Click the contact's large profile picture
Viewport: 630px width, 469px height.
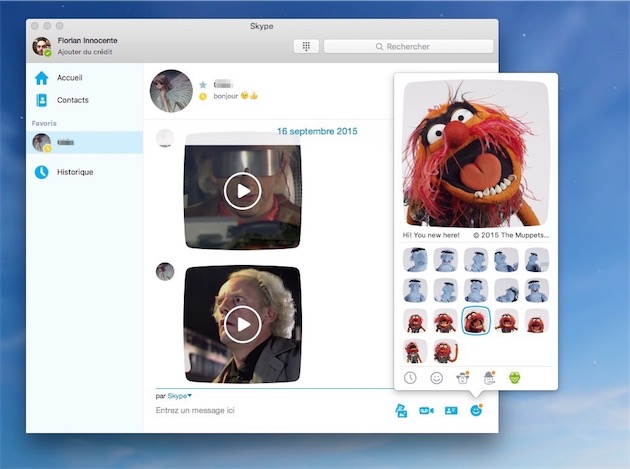(x=171, y=91)
